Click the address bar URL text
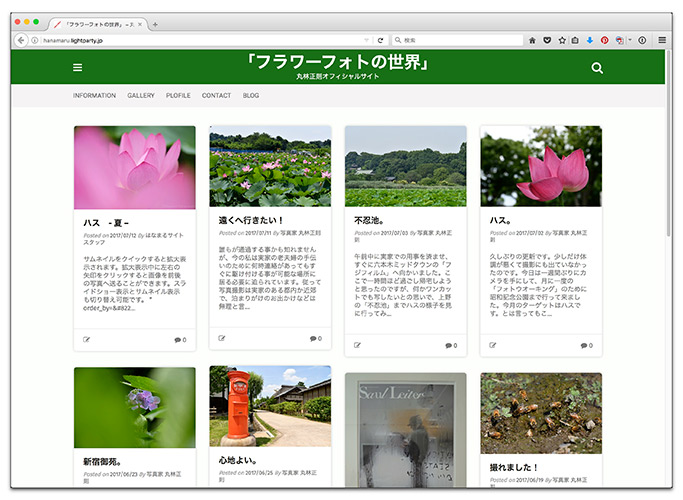This screenshot has height=500, width=683. [x=73, y=41]
